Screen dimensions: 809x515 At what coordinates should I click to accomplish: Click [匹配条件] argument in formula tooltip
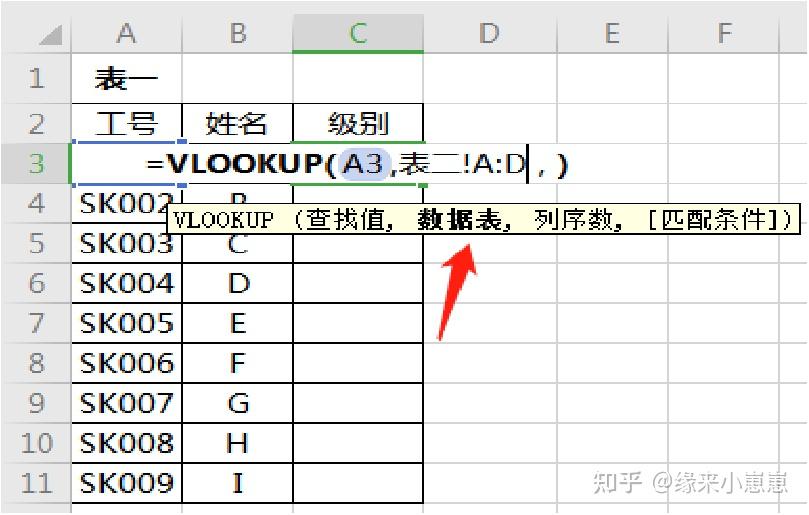pos(713,220)
